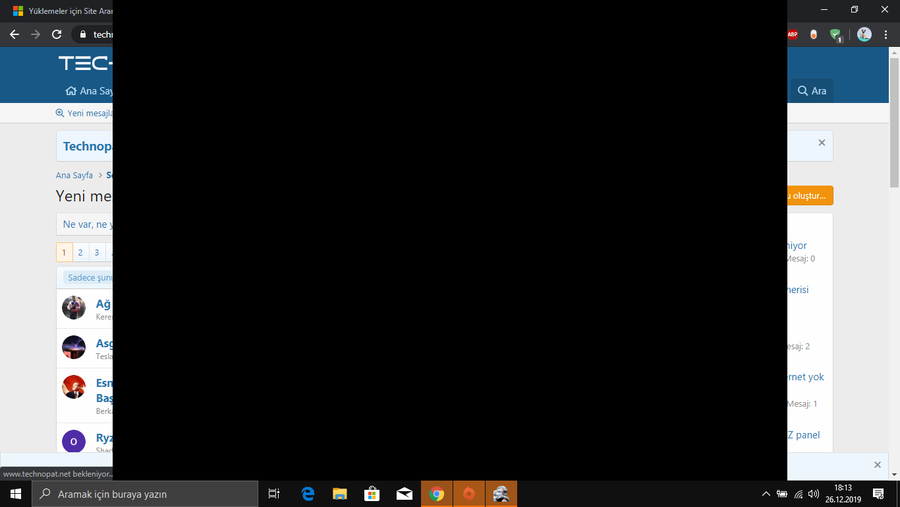Open the Mail app from the taskbar

(x=404, y=494)
